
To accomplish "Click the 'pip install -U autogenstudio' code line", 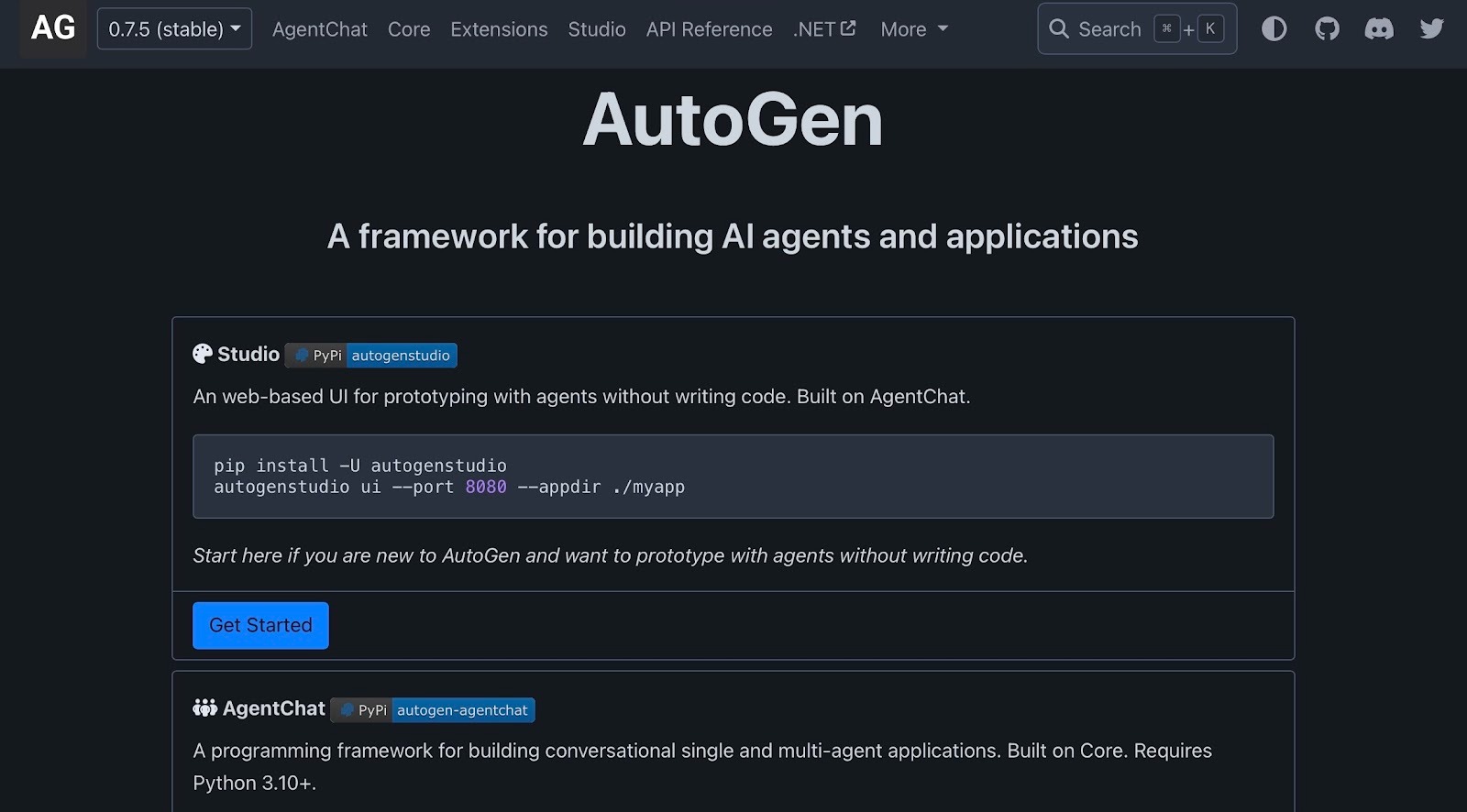I will [360, 466].
